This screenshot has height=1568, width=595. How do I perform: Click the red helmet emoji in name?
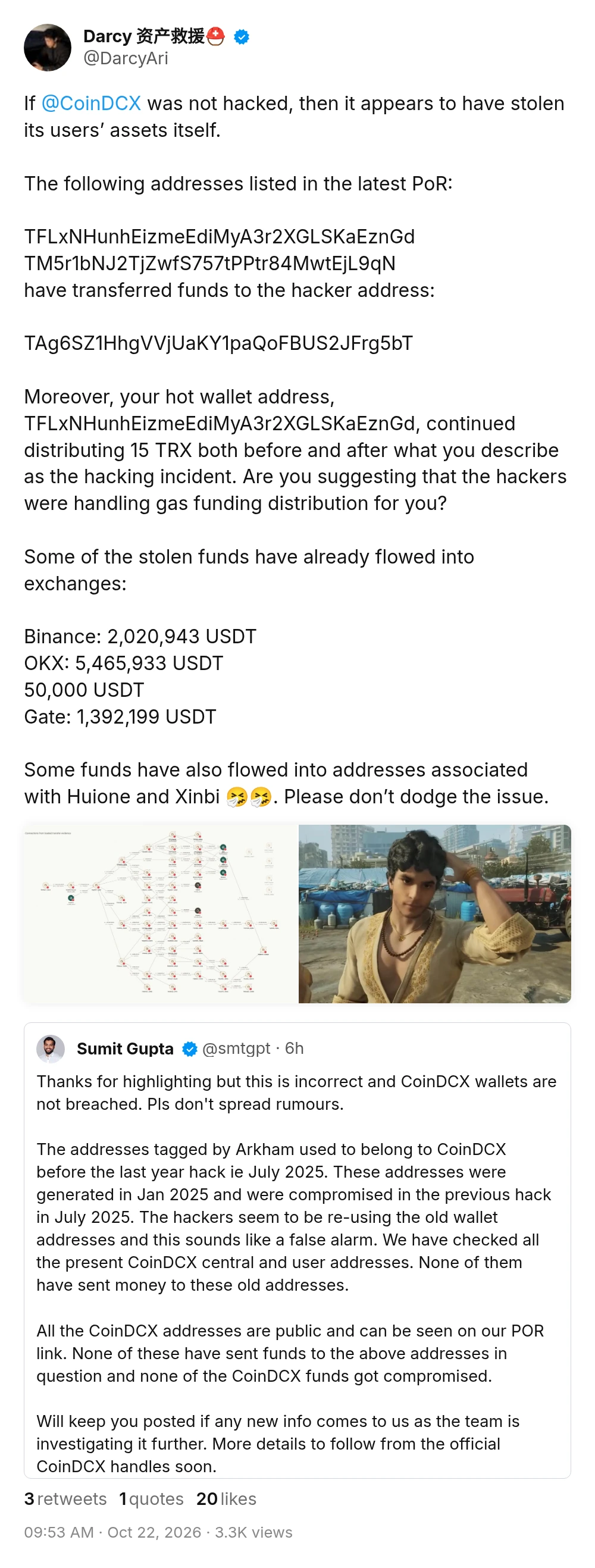(216, 36)
